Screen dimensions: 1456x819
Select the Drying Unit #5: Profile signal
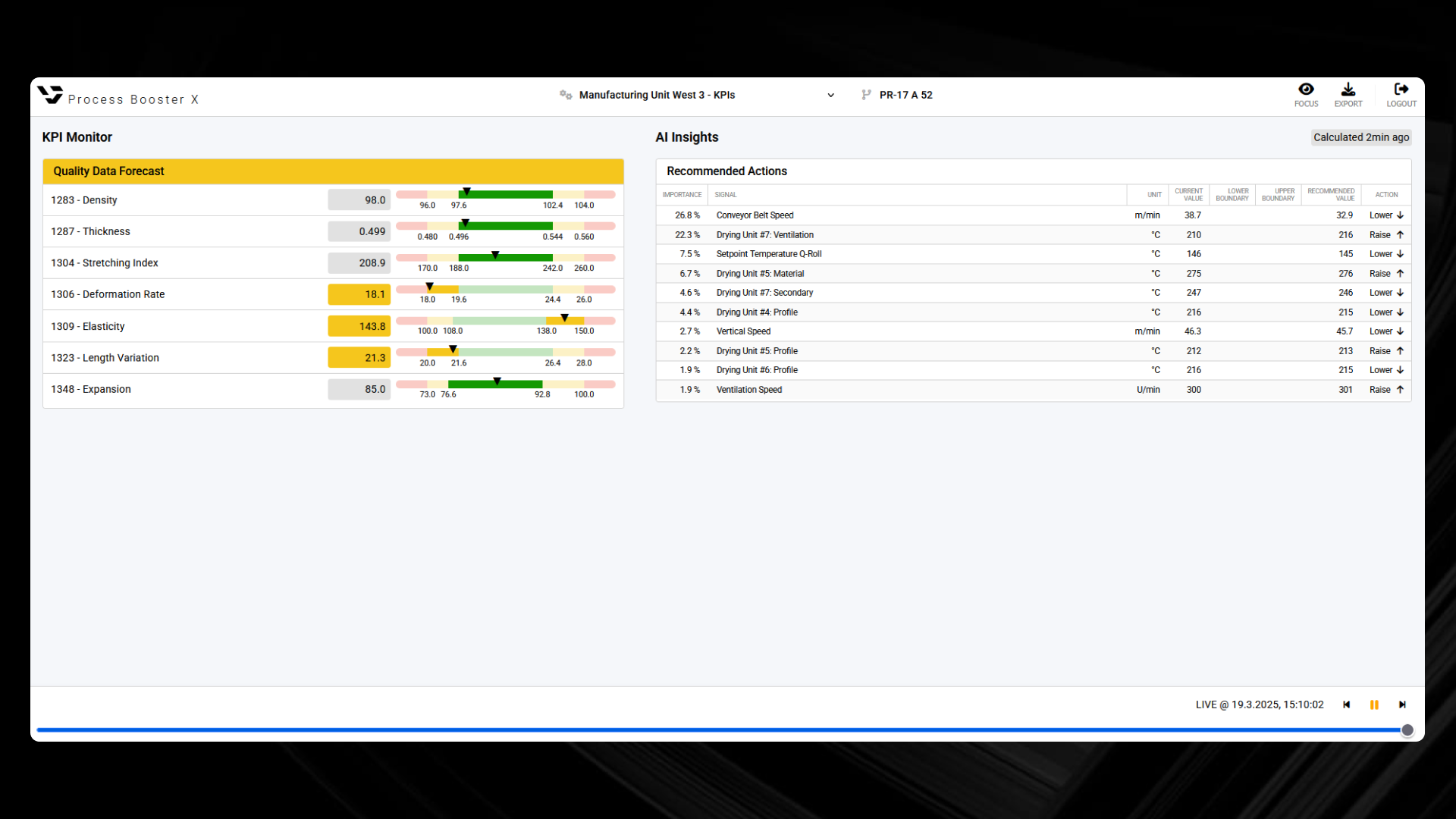758,351
